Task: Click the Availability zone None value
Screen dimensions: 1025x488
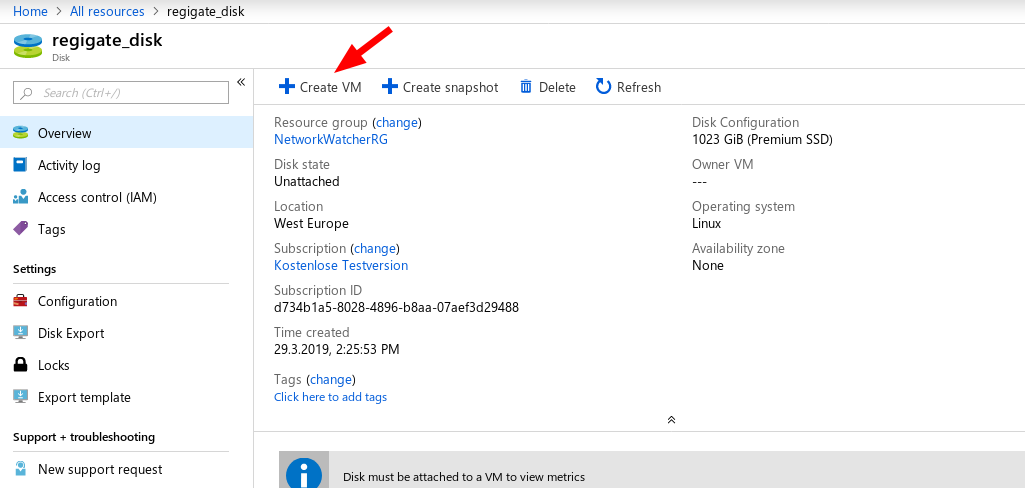Action: click(x=707, y=265)
